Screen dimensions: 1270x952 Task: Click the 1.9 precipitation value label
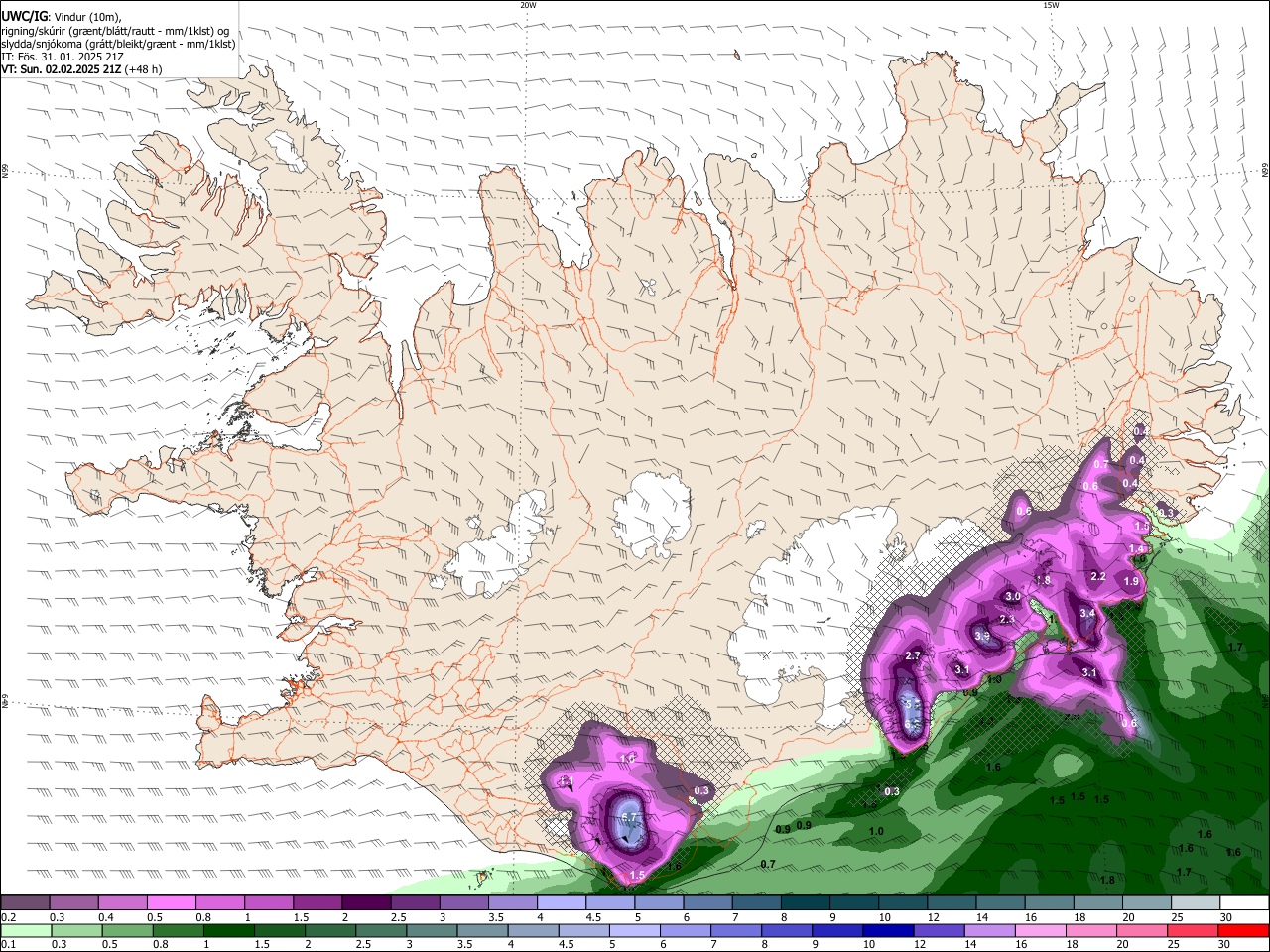pyautogui.click(x=1131, y=582)
